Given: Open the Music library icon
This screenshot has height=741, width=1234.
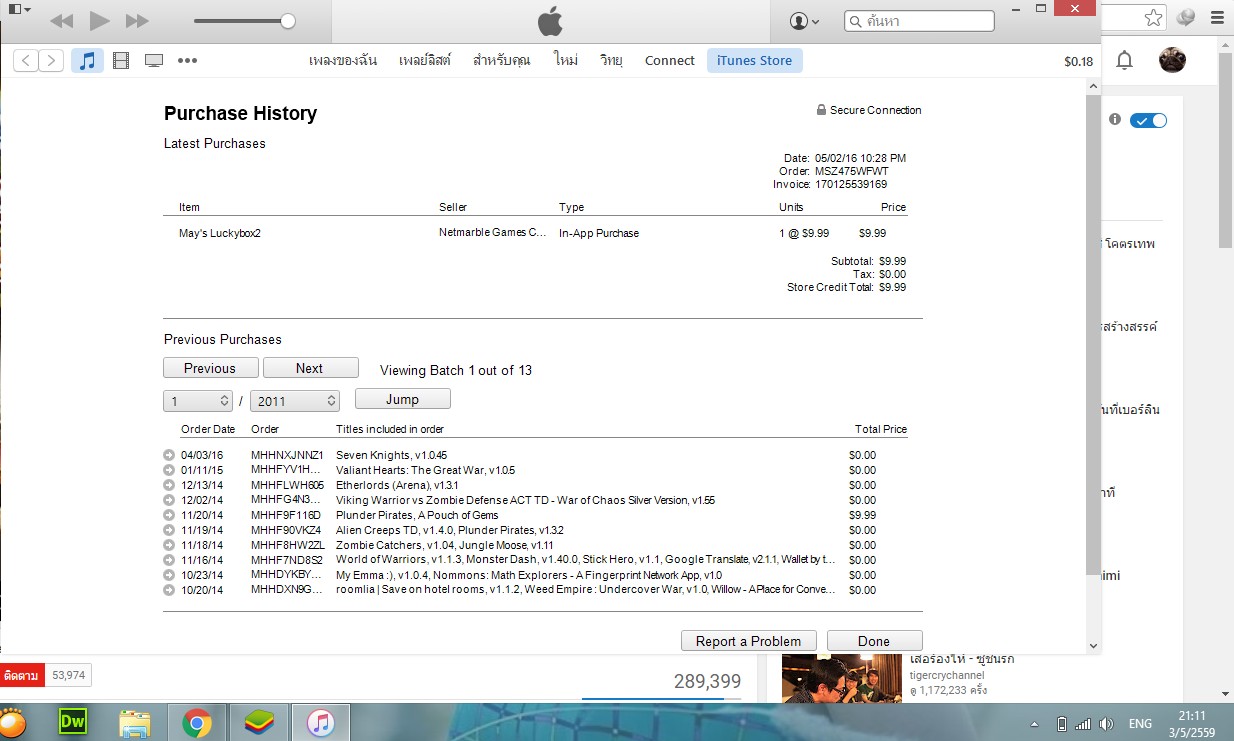Looking at the screenshot, I should point(87,60).
